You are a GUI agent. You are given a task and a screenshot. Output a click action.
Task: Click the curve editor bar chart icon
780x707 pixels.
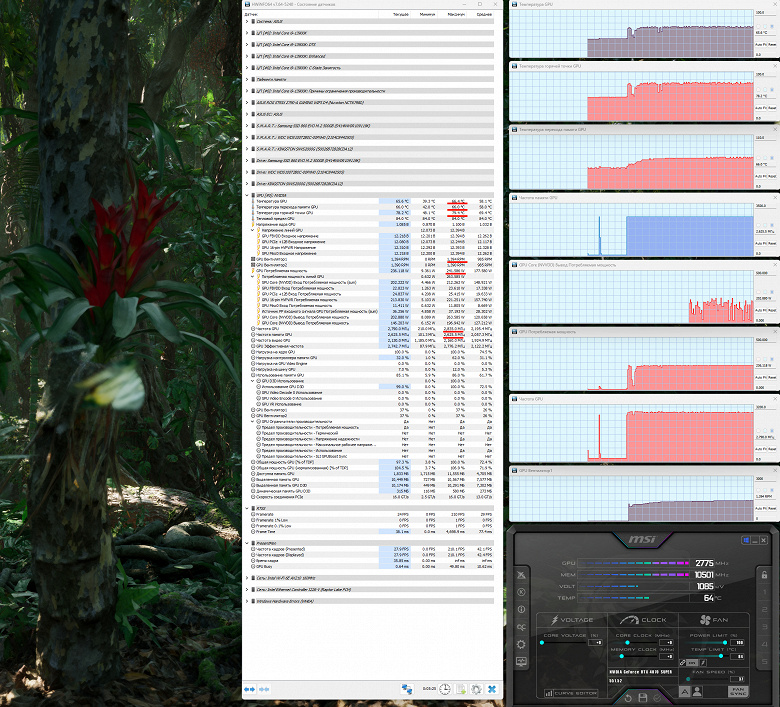(549, 693)
